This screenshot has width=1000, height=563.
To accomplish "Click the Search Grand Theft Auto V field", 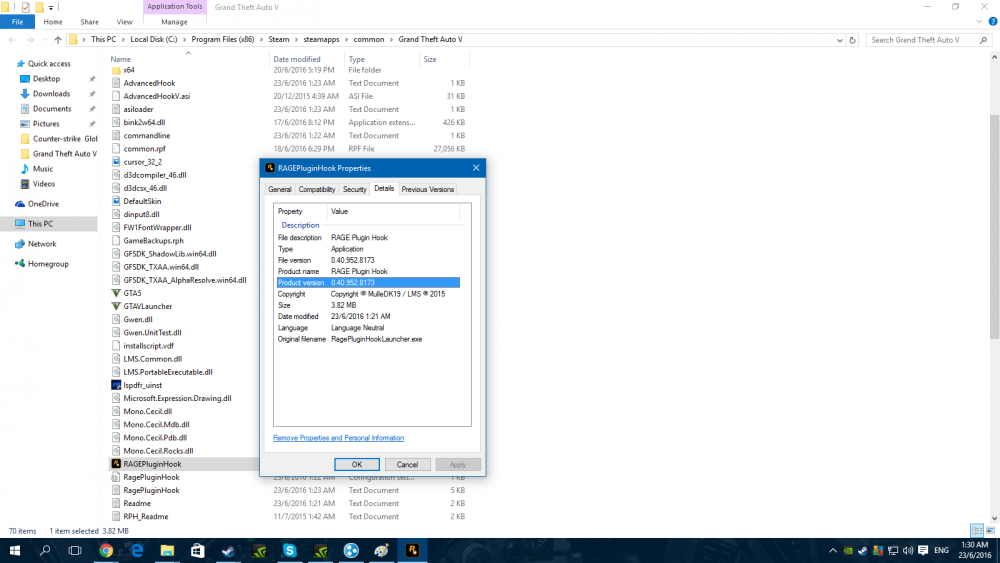I will [922, 40].
